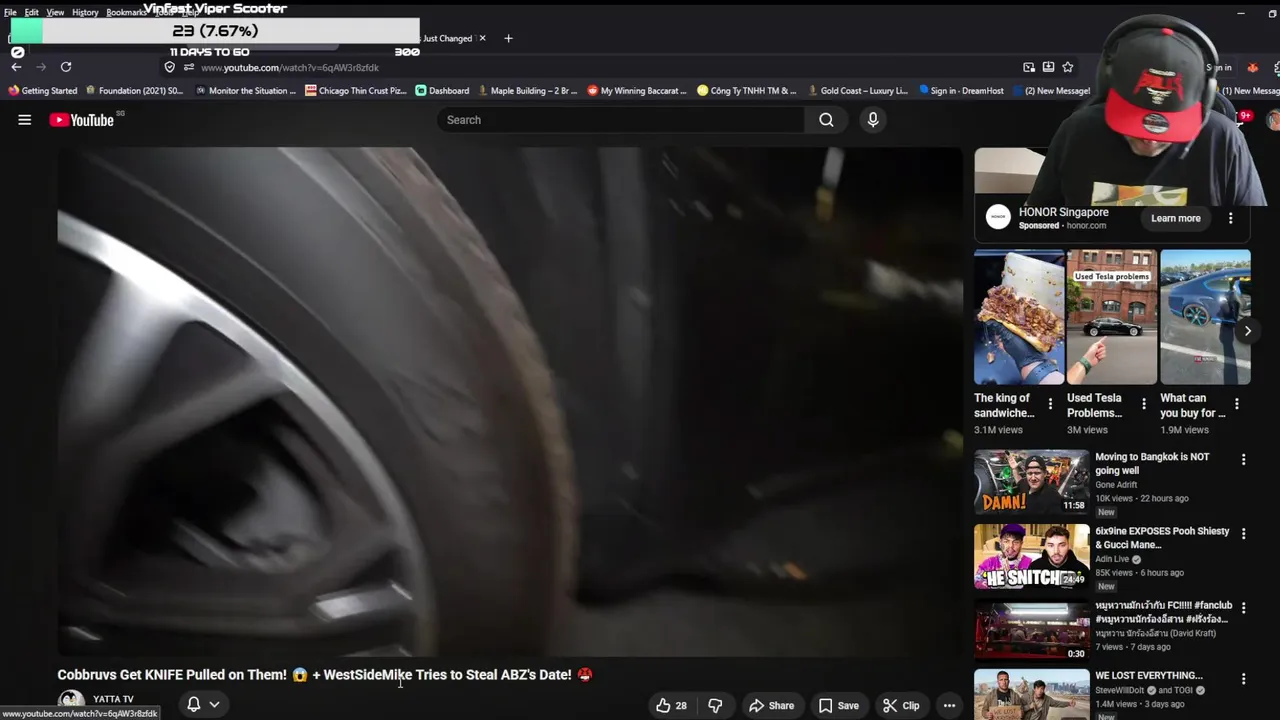Open the View menu
Image resolution: width=1280 pixels, height=720 pixels.
pyautogui.click(x=55, y=12)
